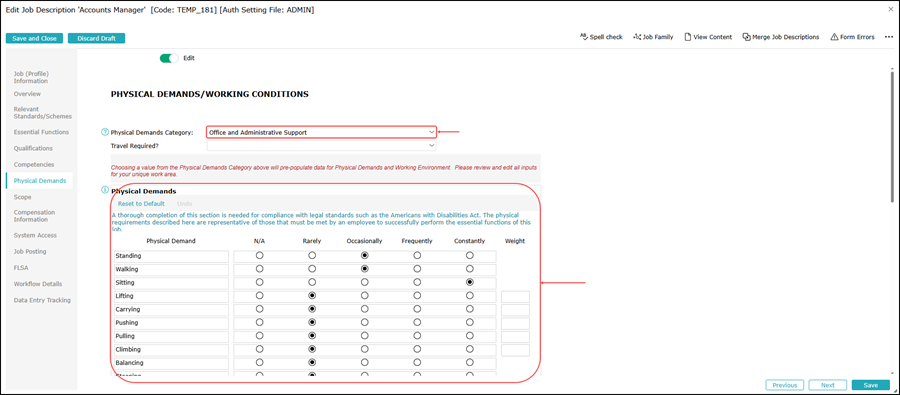Open the Travel Required dropdown
Image resolution: width=900 pixels, height=395 pixels.
click(x=321, y=146)
